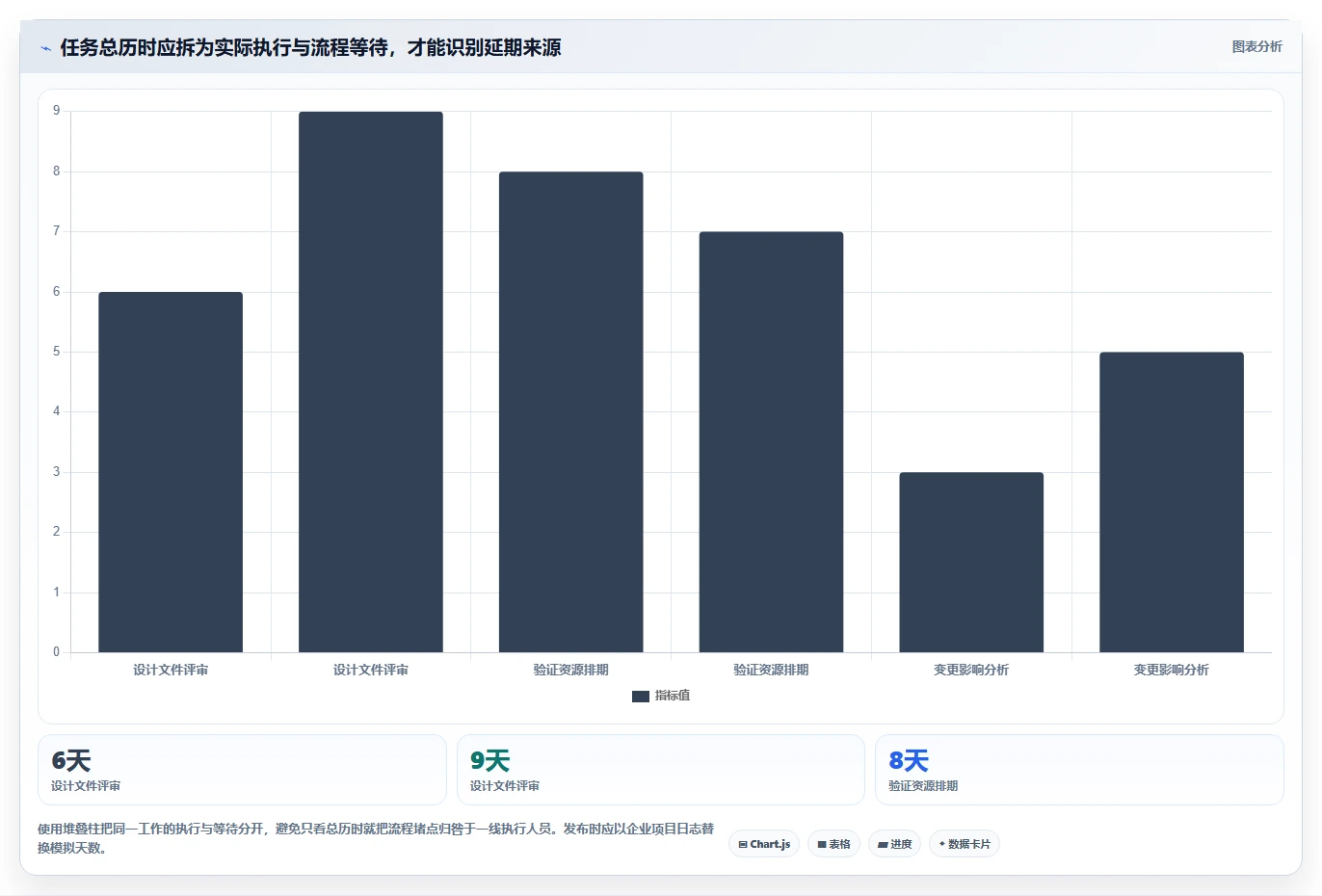Select the 表格 tag chip

pyautogui.click(x=833, y=844)
